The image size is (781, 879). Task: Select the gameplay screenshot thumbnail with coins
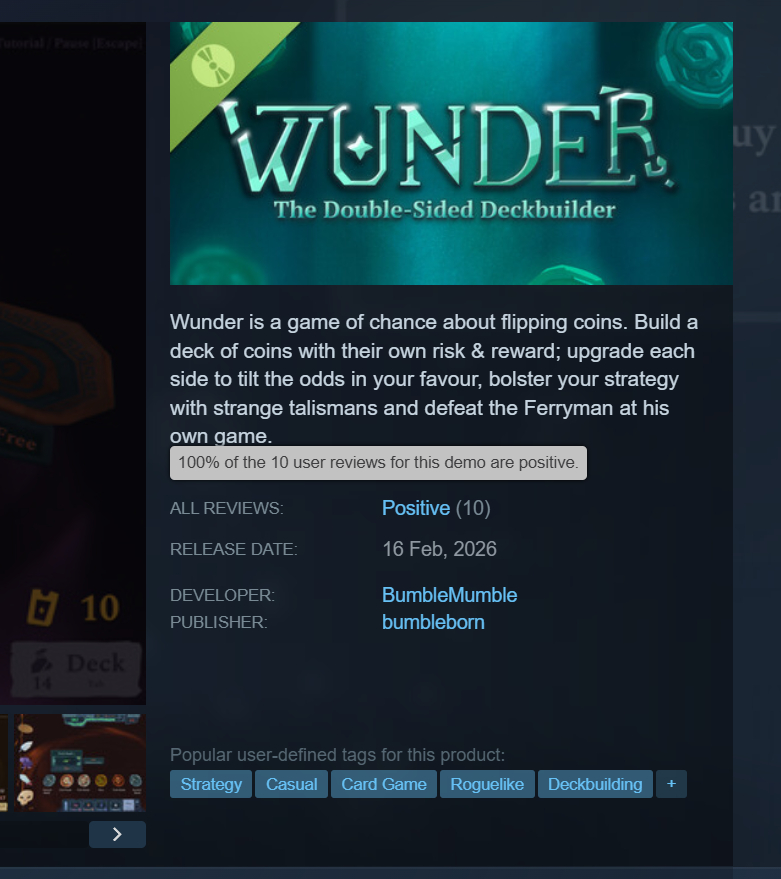pos(80,762)
